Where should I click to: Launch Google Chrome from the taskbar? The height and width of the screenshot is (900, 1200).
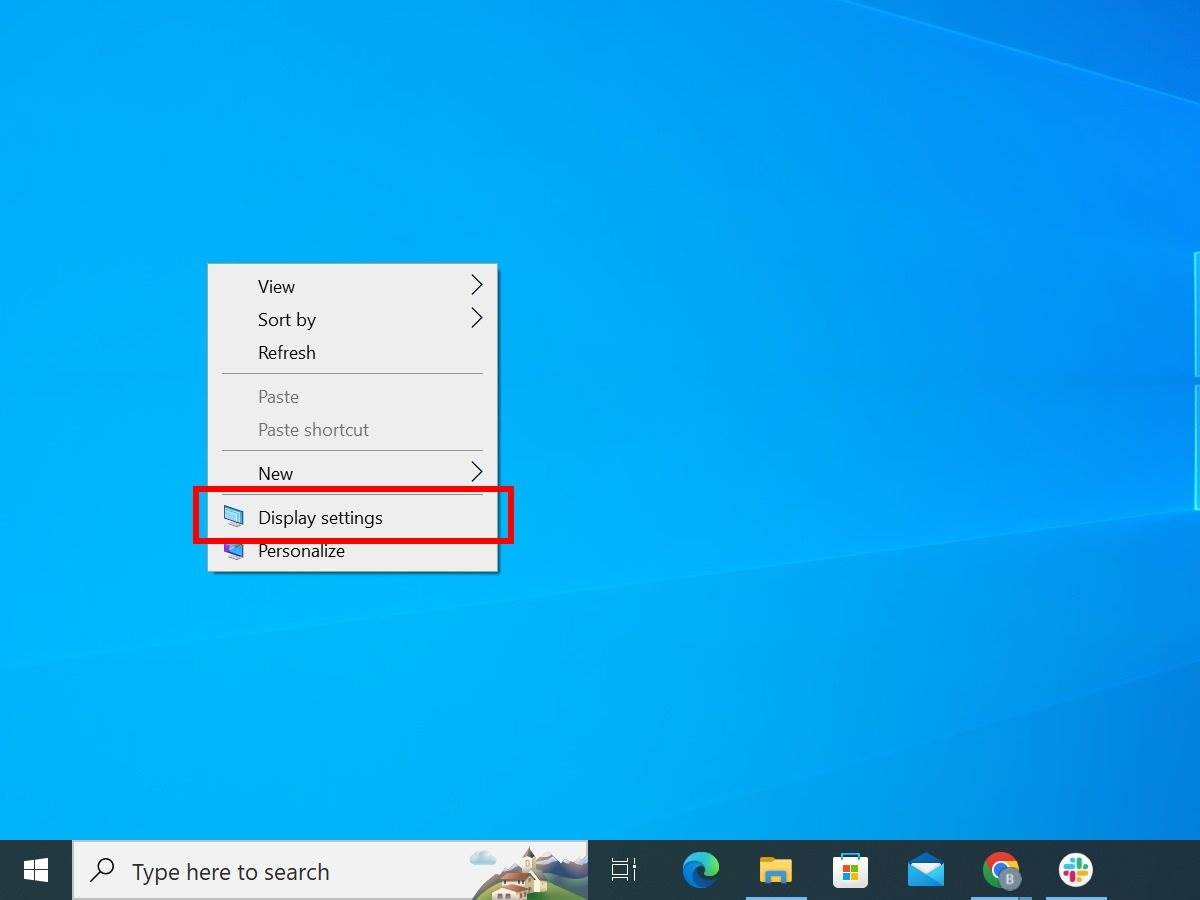click(x=1000, y=870)
